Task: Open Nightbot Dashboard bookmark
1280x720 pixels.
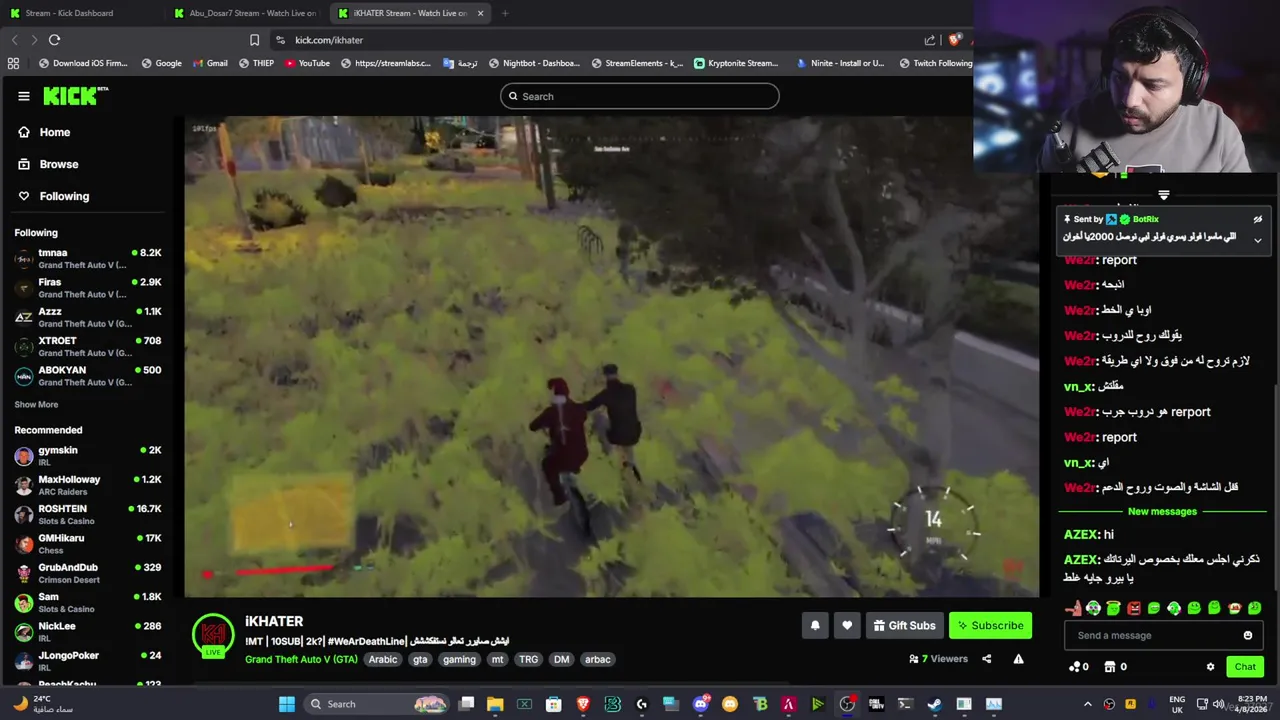Action: (x=534, y=63)
